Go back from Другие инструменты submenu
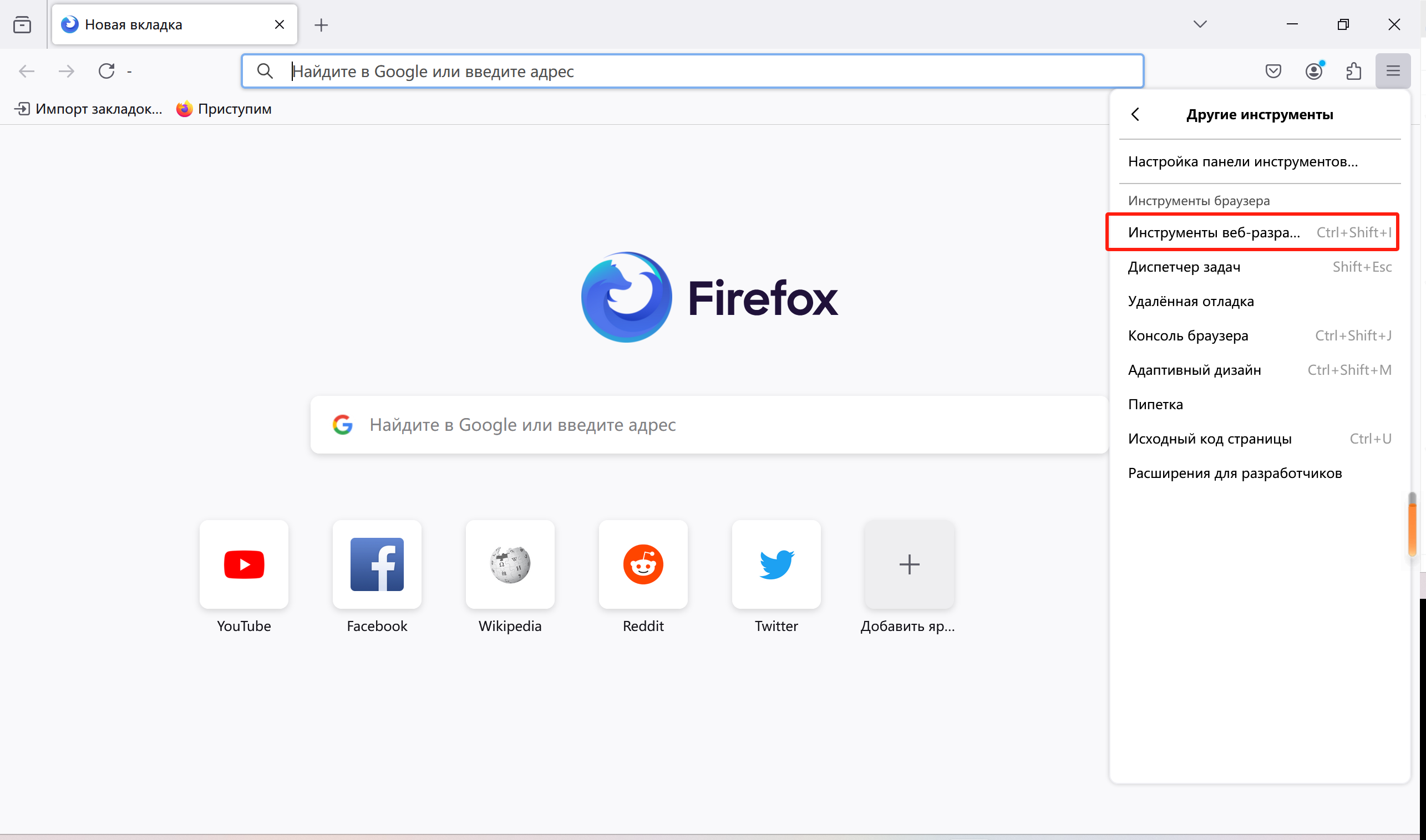This screenshot has height=840, width=1426. tap(1135, 114)
